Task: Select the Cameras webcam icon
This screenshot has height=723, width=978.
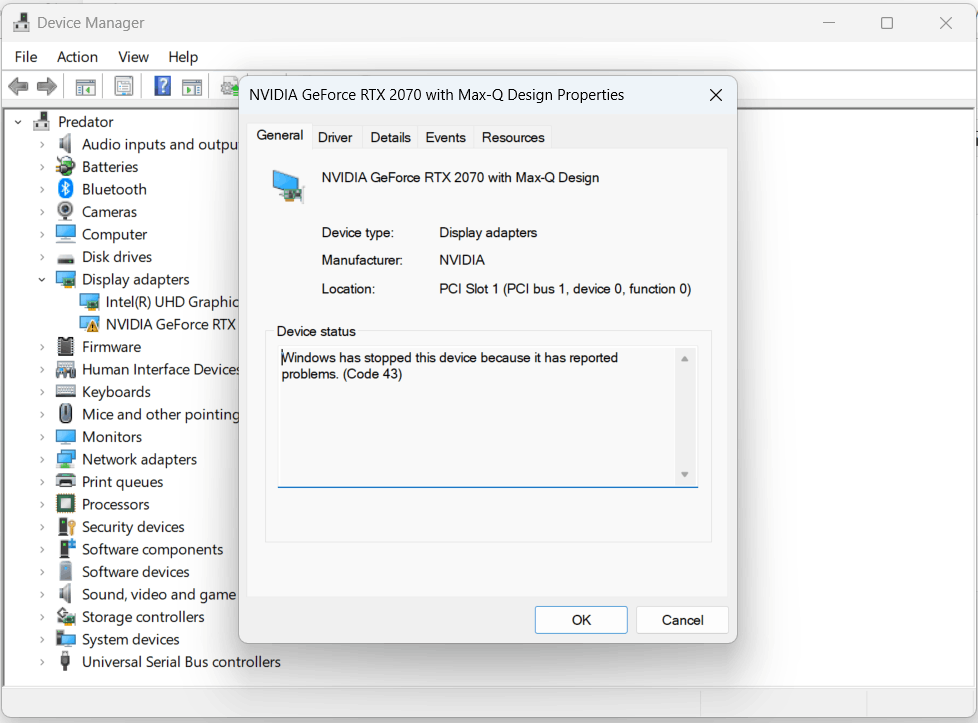Action: coord(65,211)
